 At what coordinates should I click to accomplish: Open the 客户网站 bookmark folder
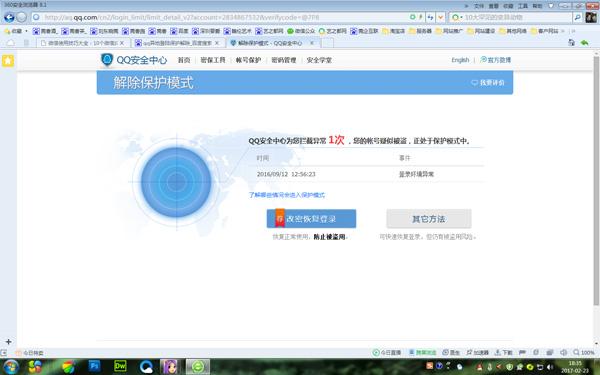tap(545, 31)
